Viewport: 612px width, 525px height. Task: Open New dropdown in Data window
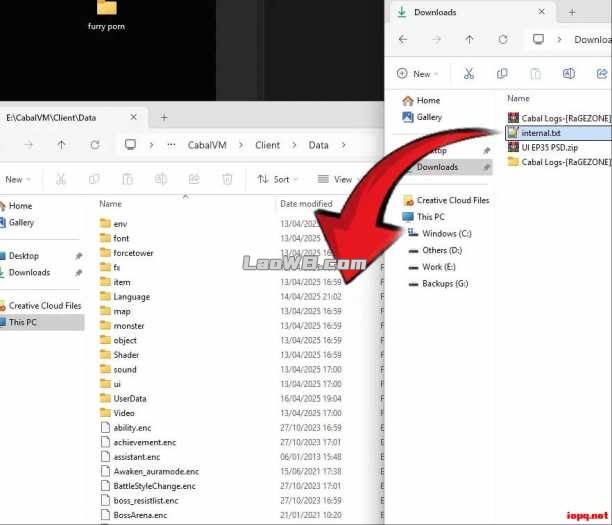(x=16, y=180)
